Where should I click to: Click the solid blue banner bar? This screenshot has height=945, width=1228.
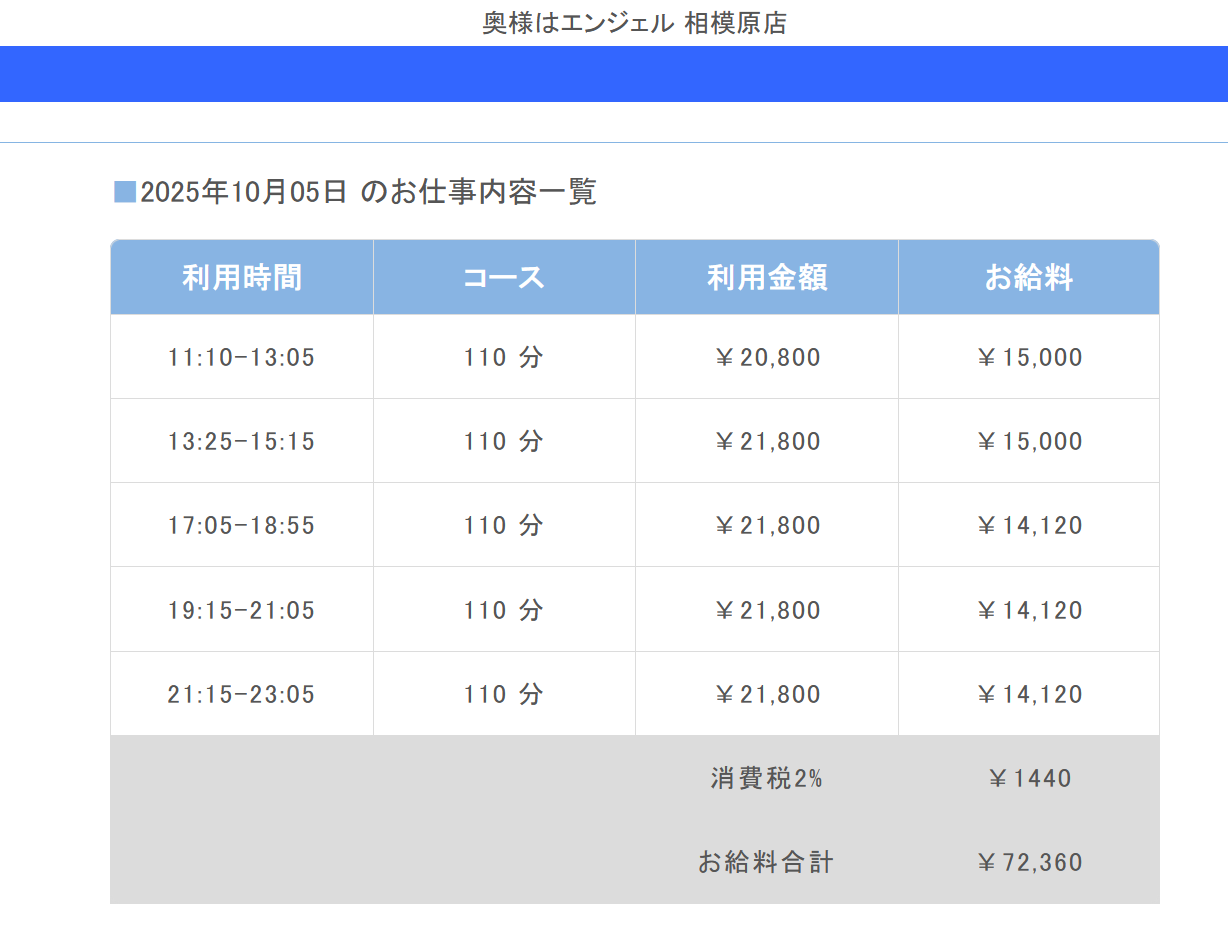614,74
